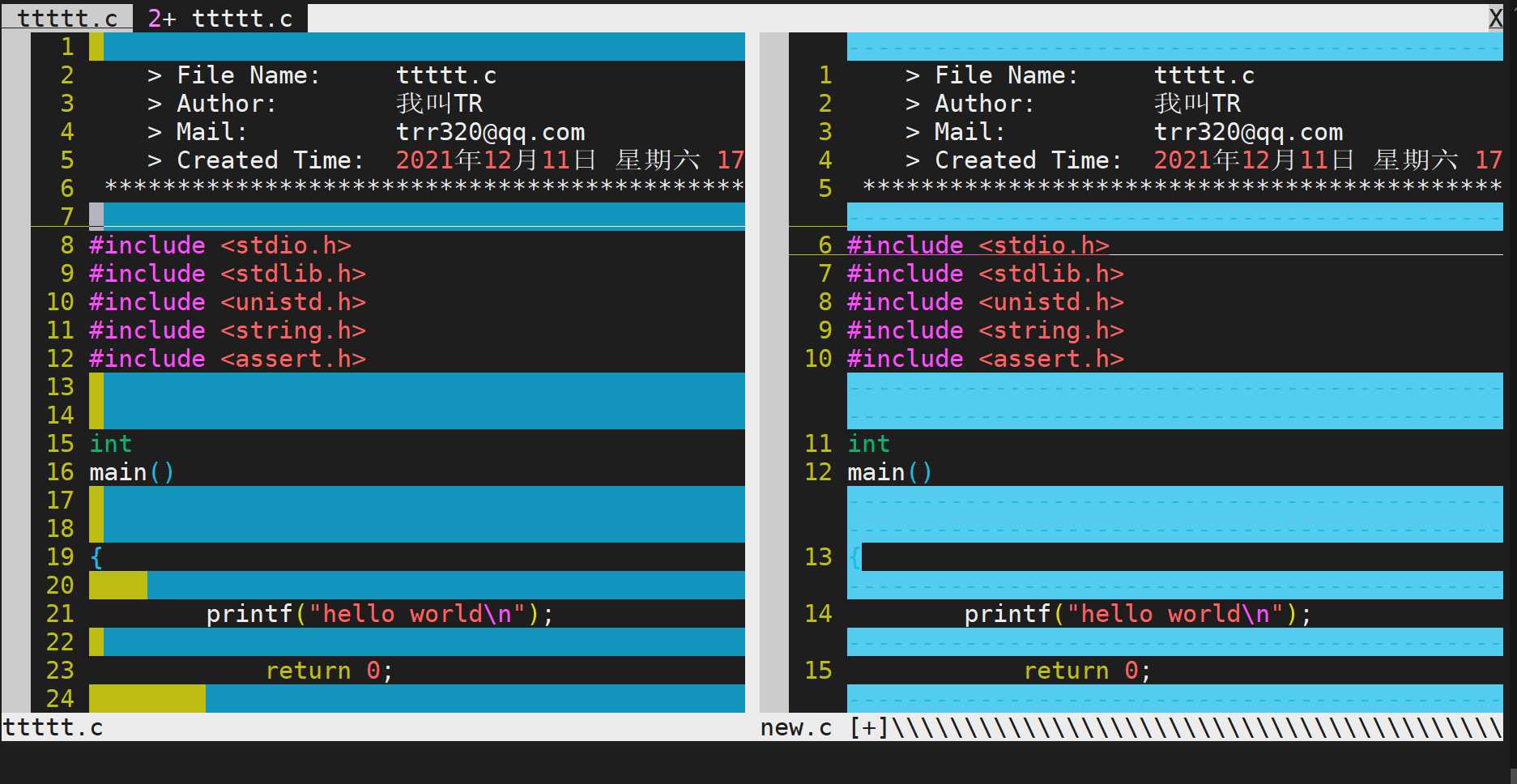Click '#include <assert.h>' in right pane
Screen dimensions: 1517x784
[986, 359]
